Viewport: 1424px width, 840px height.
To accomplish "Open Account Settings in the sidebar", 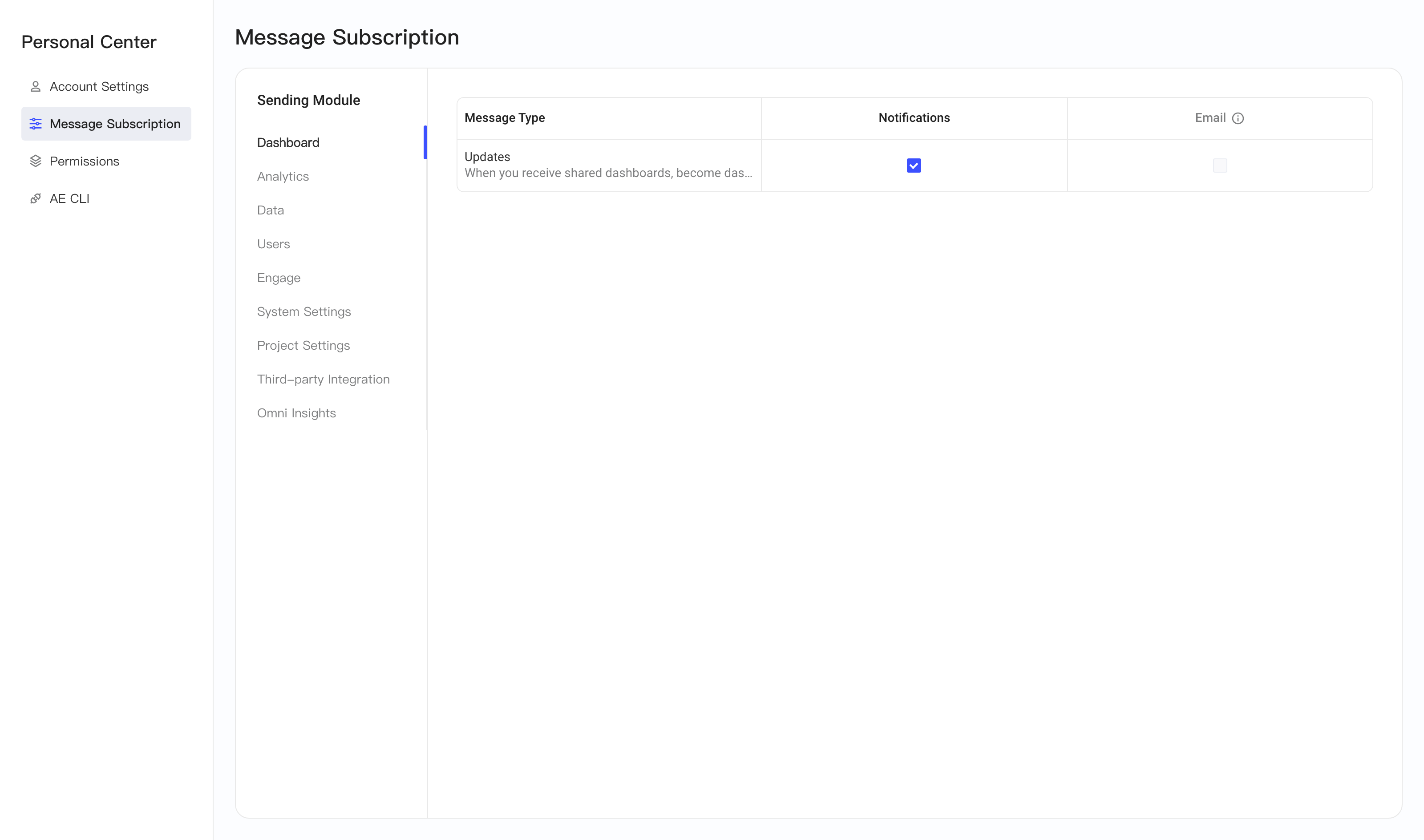I will pos(106,87).
